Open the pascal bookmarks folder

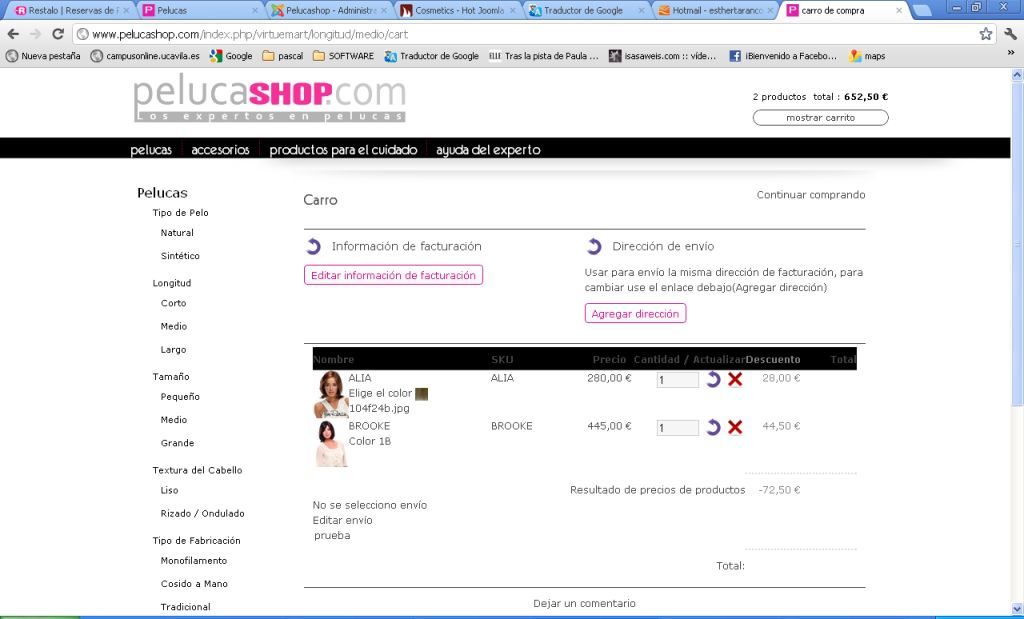[x=283, y=56]
